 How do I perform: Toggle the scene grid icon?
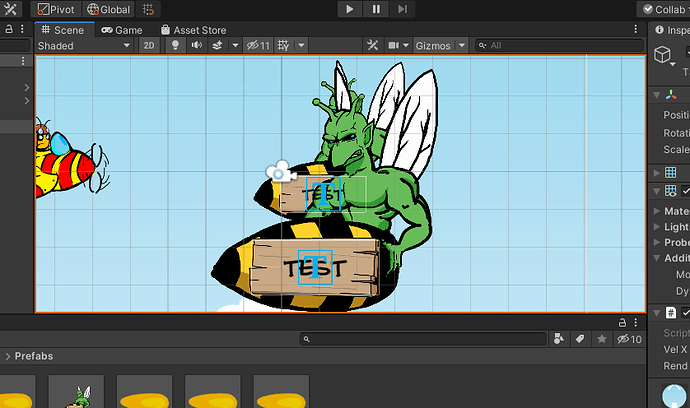283,45
